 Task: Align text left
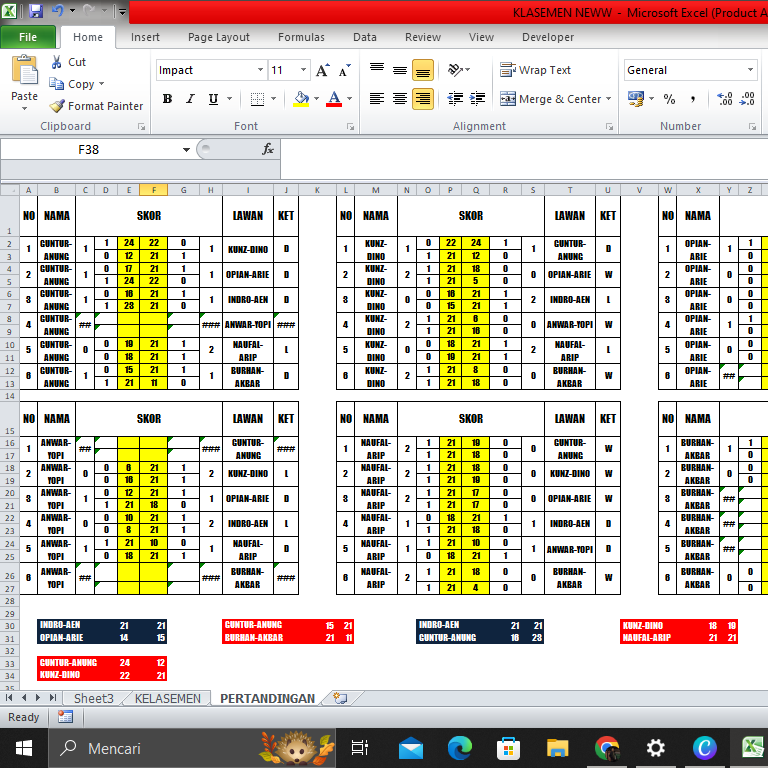coord(377,99)
